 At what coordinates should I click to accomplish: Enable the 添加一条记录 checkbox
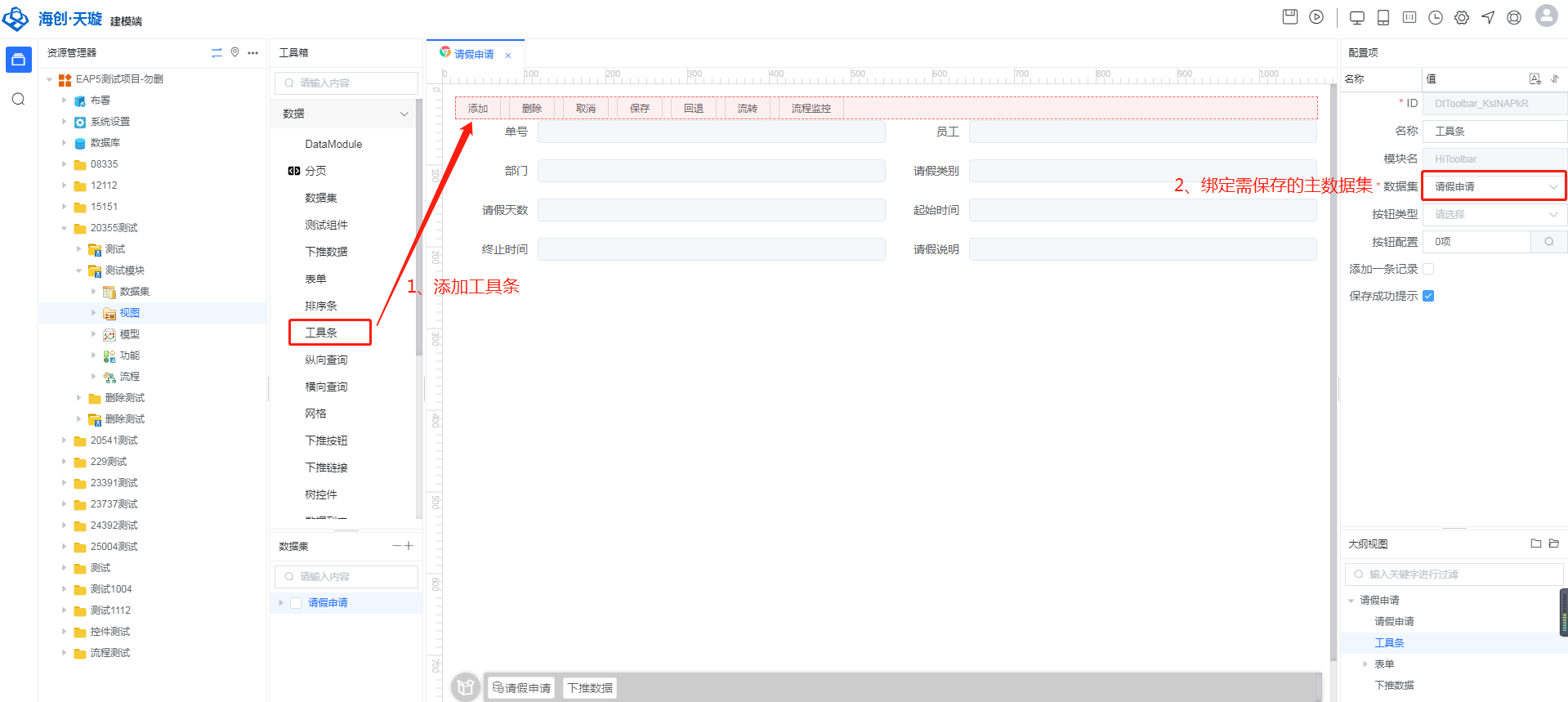click(x=1428, y=269)
